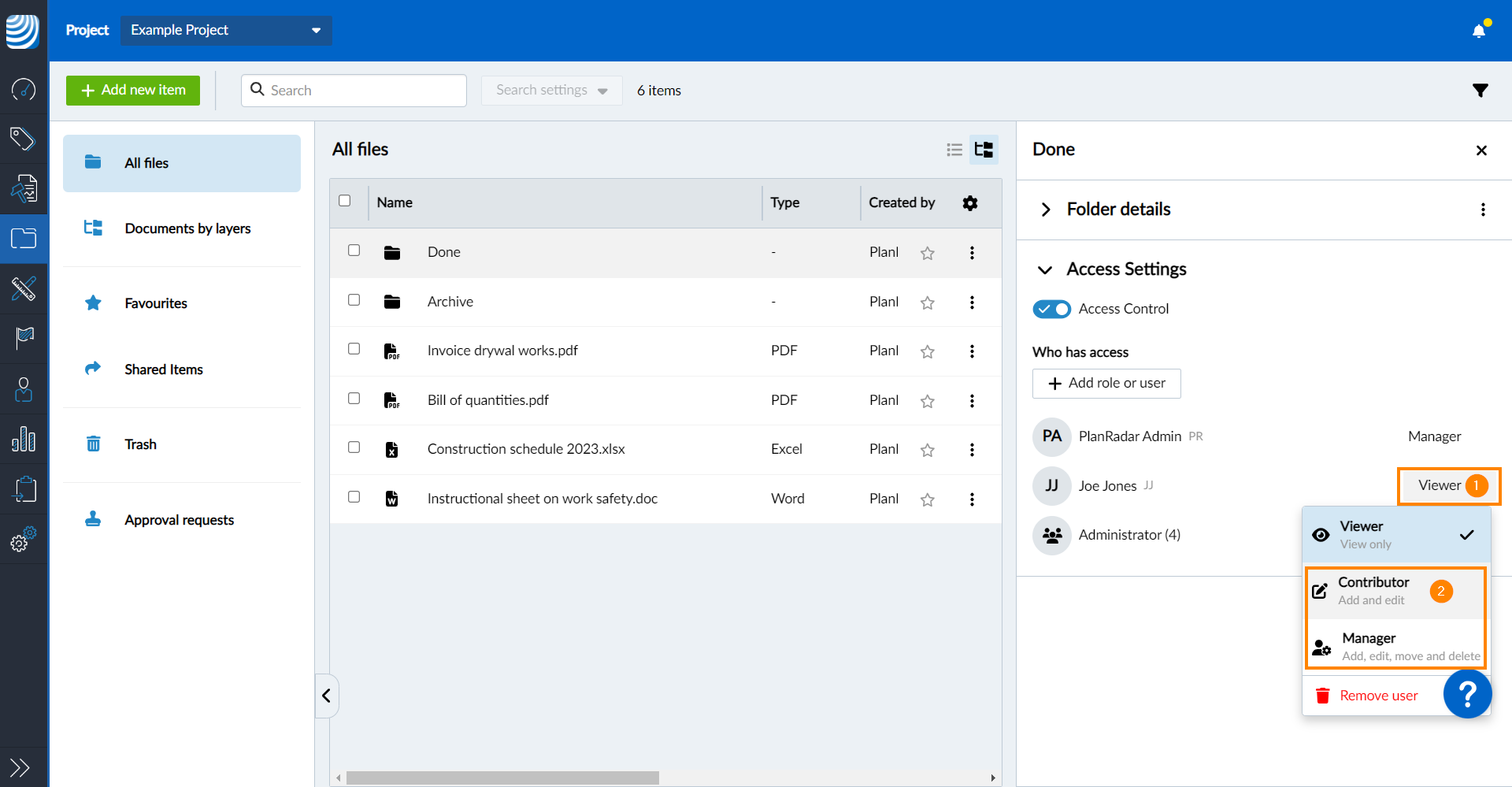This screenshot has height=787, width=1512.
Task: Click Add role or user button
Action: (1106, 384)
